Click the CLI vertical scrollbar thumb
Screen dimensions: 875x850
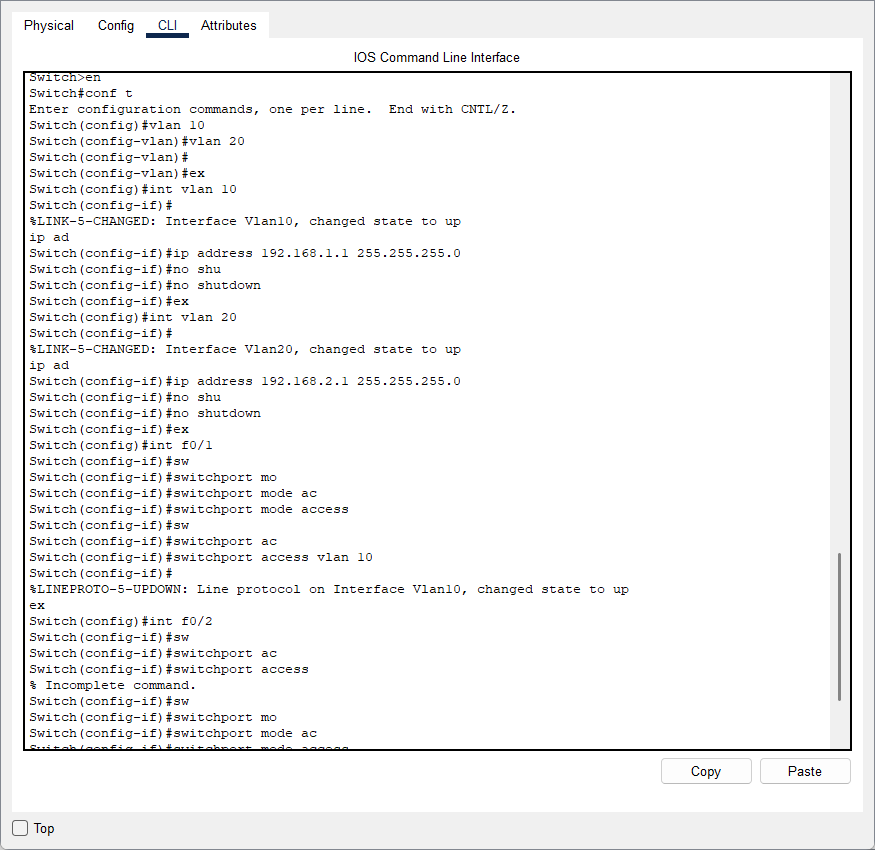pyautogui.click(x=839, y=626)
